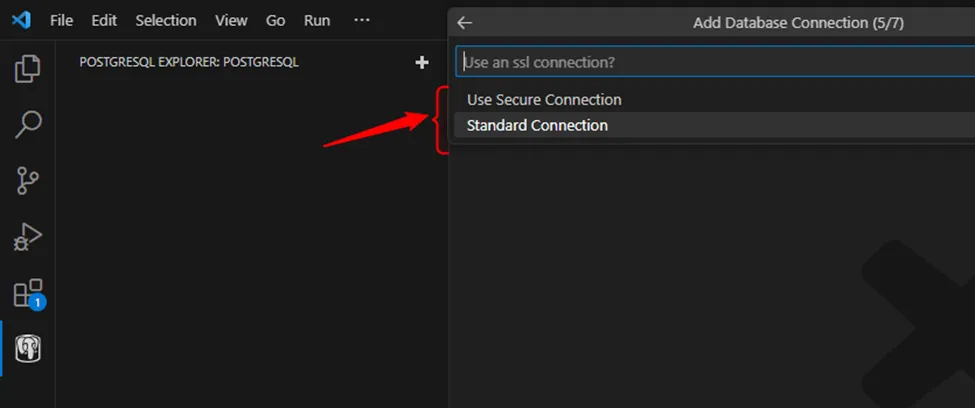Open the Extensions view
Screen dimensions: 975x408
coord(28,294)
